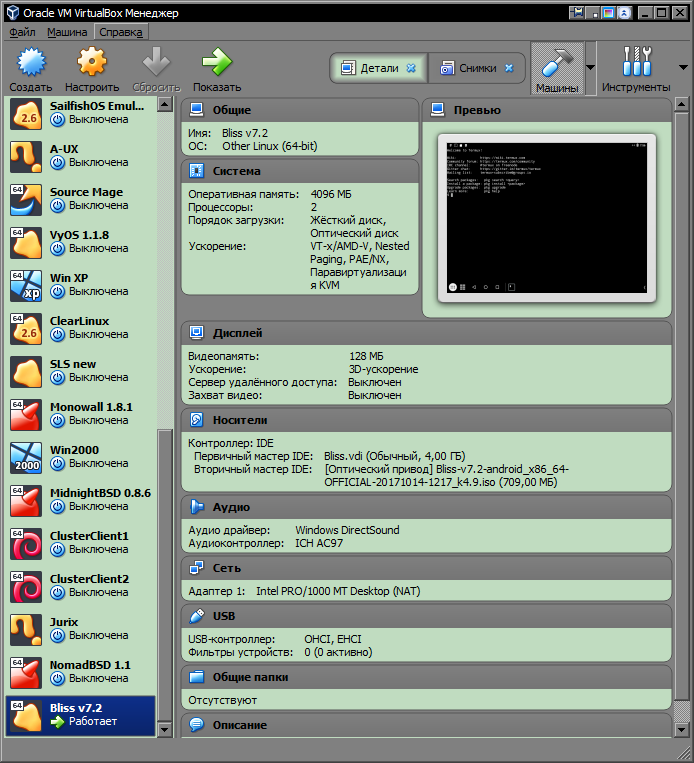Screen dimensions: 694x763
Task: Click the Создать (Create) toolbar icon
Action: (x=31, y=63)
